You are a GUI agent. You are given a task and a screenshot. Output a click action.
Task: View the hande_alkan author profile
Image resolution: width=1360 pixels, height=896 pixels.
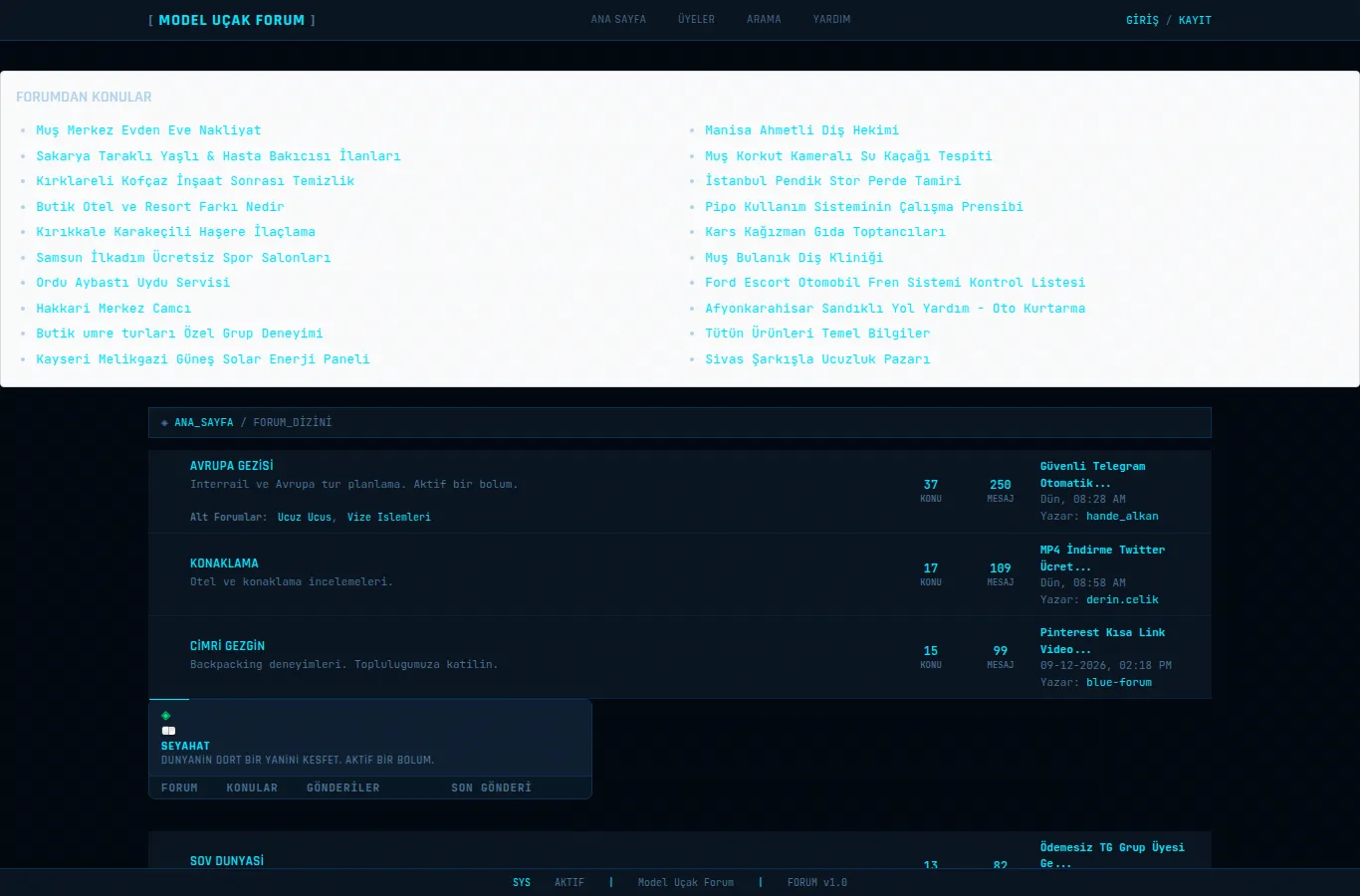[1122, 516]
